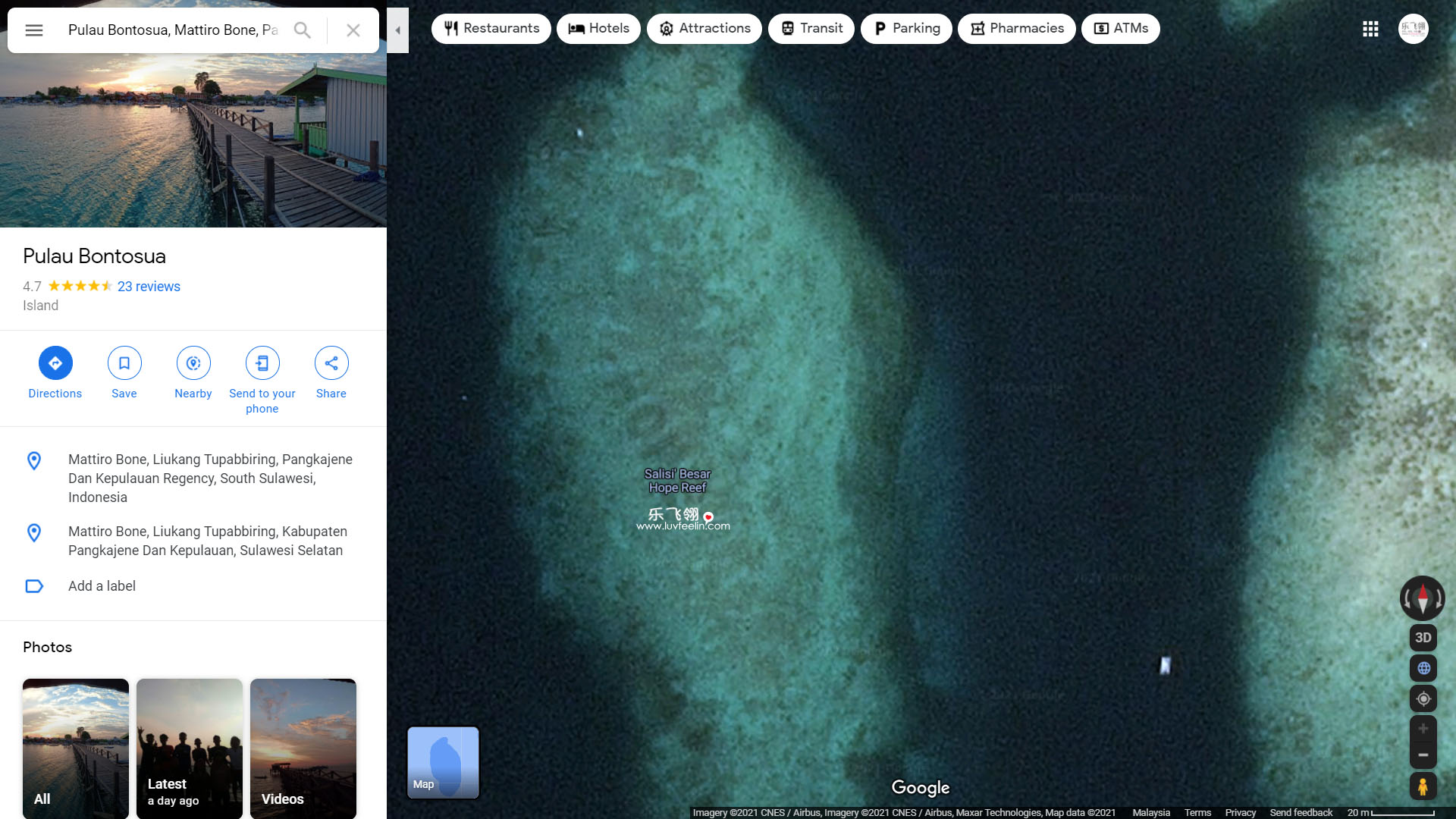Drop the Street View pegman

tap(1423, 786)
